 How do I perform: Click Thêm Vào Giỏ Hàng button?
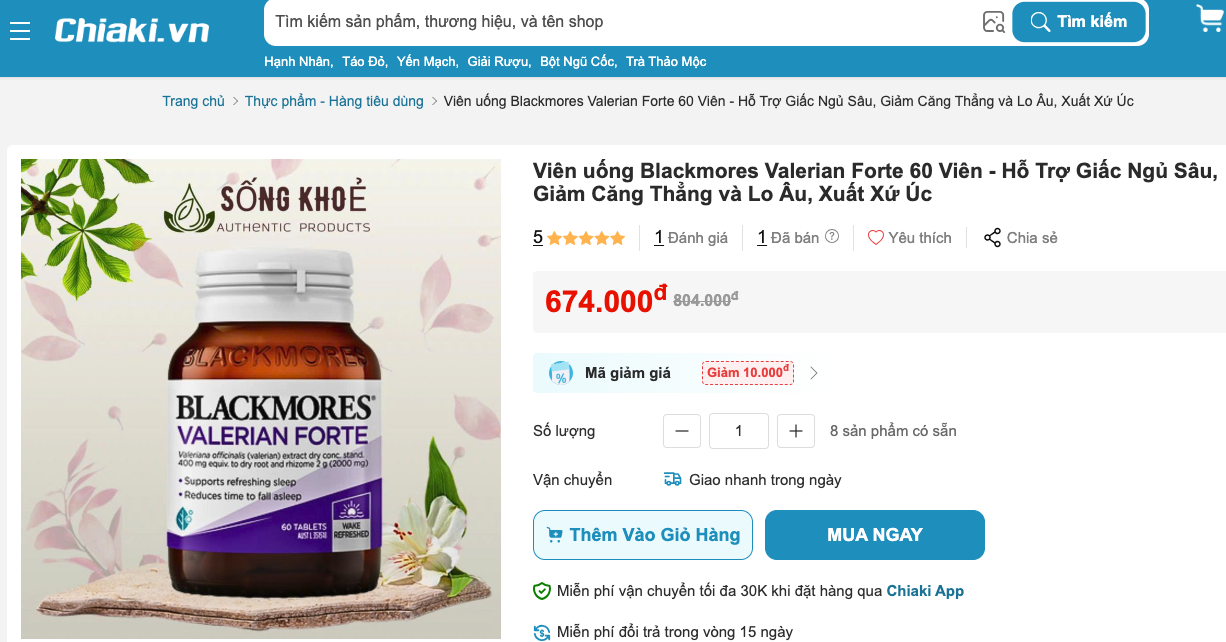click(x=643, y=535)
